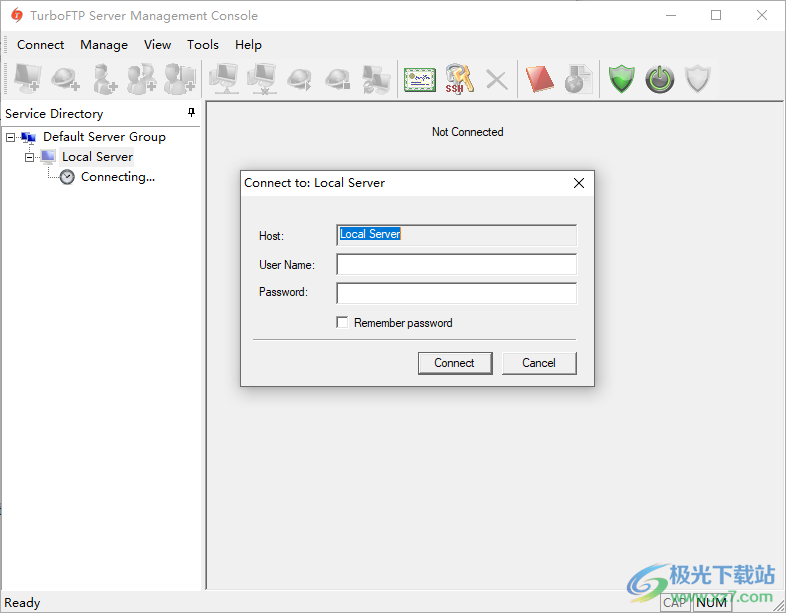Click the Service Directory panel title

point(54,114)
